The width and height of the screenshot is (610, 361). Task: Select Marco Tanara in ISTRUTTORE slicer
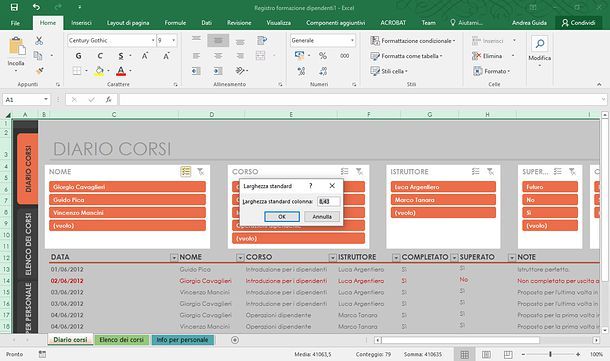coord(443,200)
